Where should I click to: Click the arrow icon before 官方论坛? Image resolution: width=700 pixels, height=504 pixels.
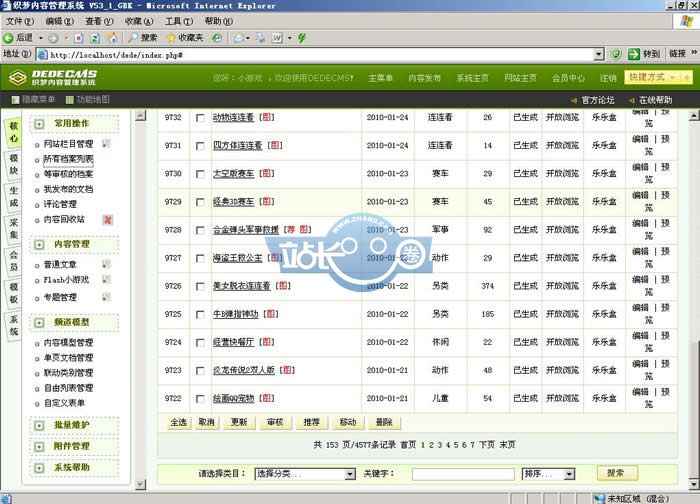[574, 100]
